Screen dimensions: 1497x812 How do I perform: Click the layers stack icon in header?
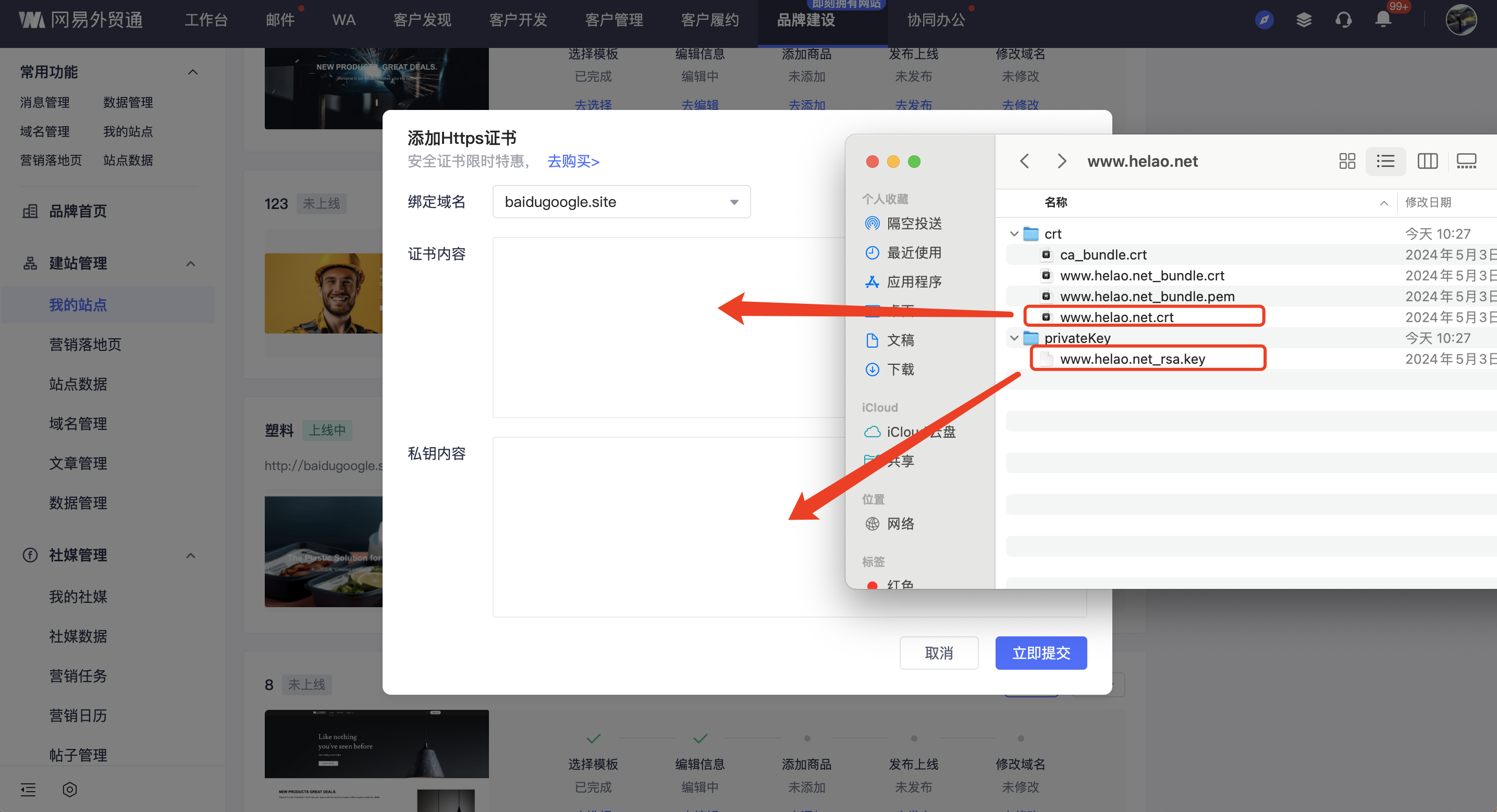(1304, 20)
